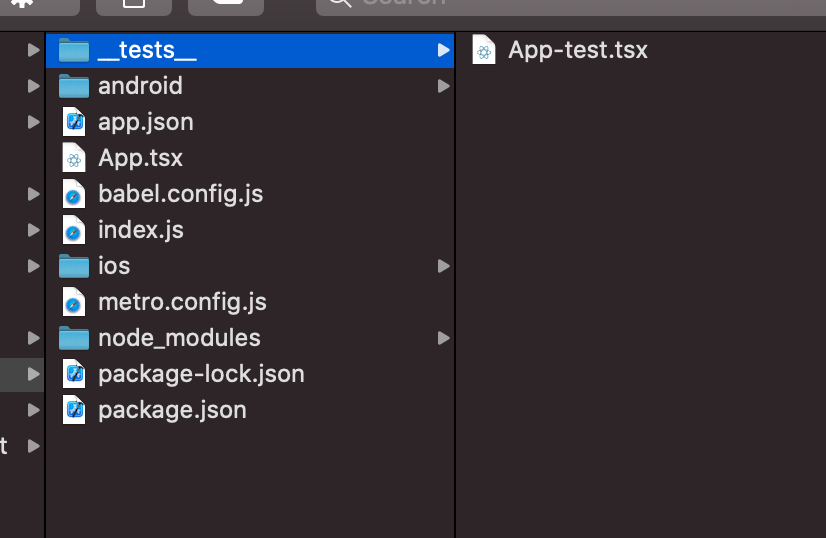Expand the node_modules folder arrow

click(x=443, y=338)
